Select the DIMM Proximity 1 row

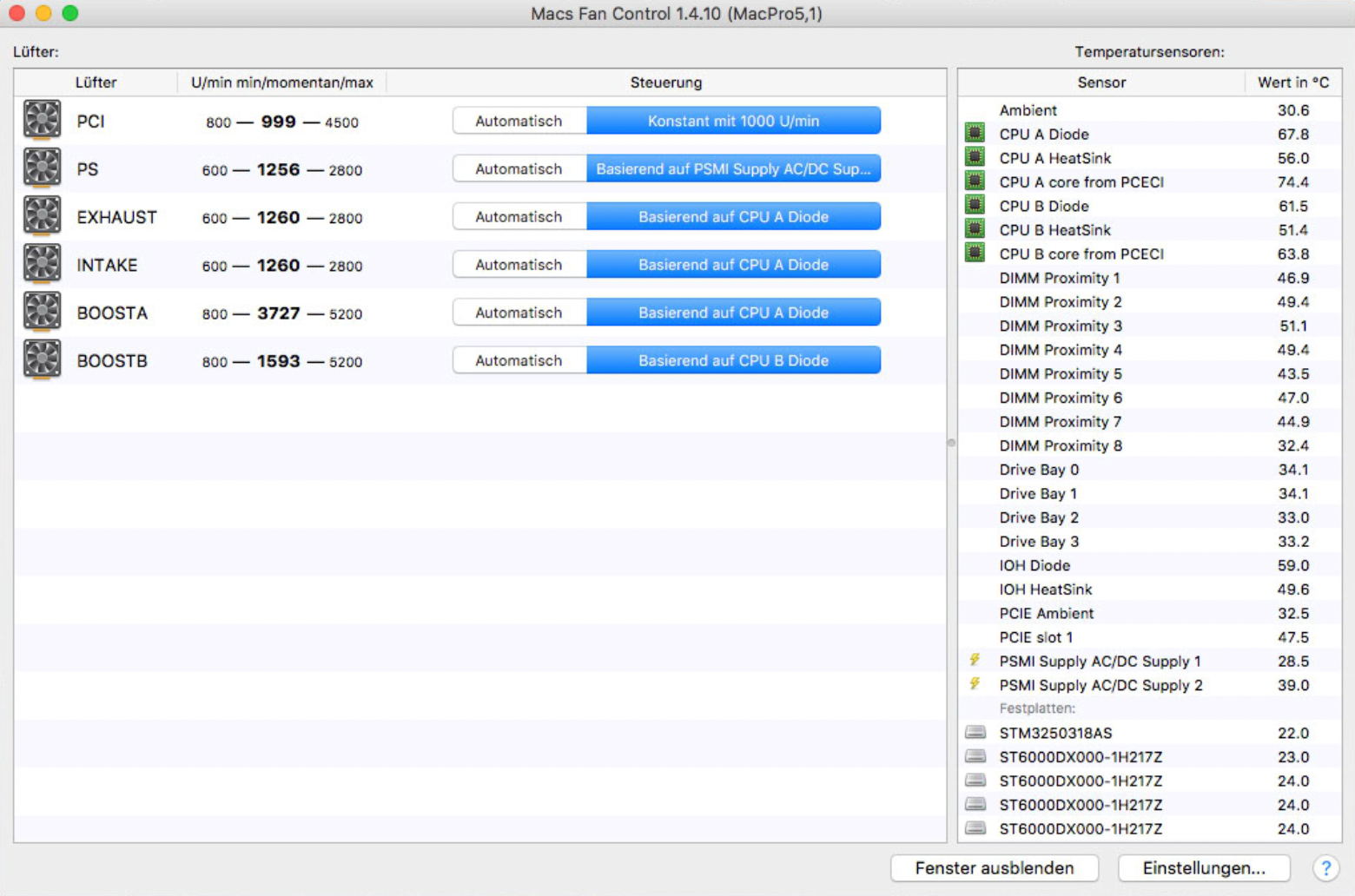tap(1150, 277)
